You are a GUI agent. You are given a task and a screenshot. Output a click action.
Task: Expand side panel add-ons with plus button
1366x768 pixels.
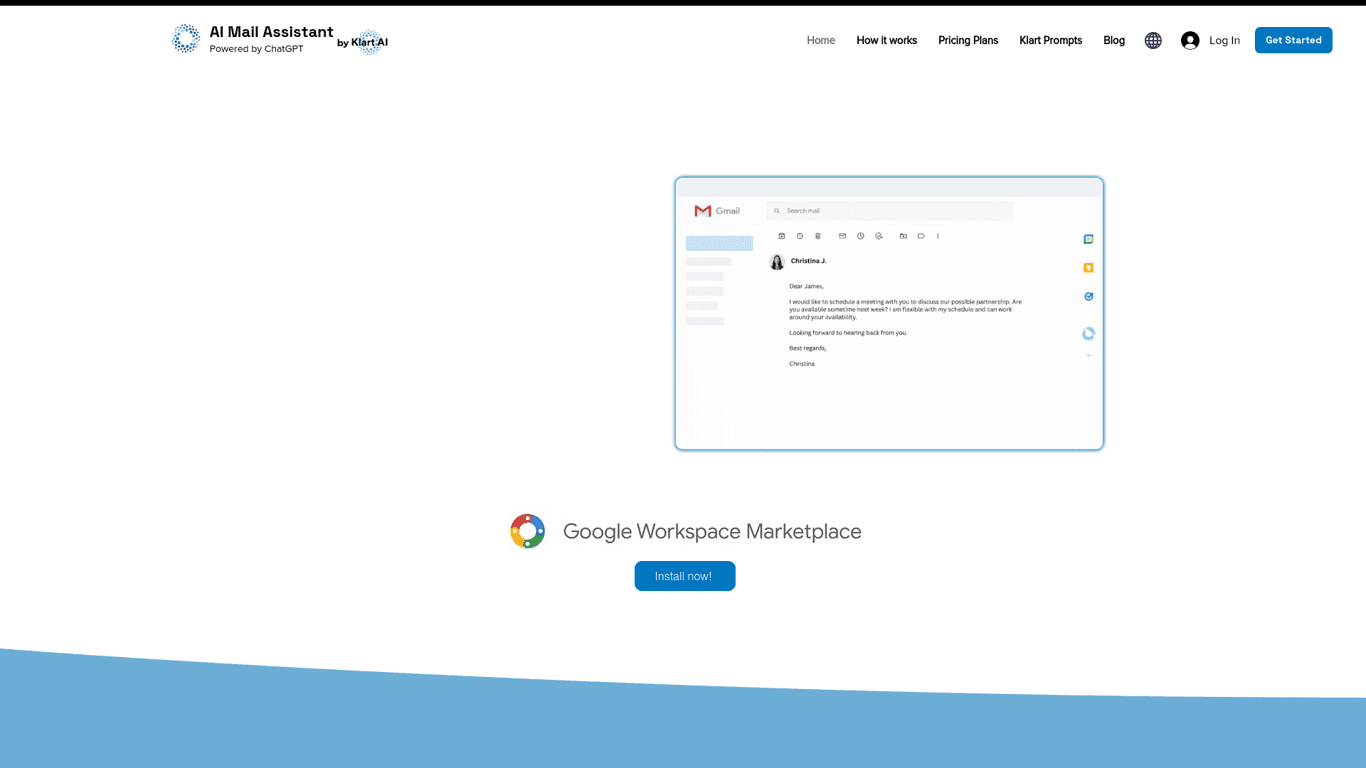pyautogui.click(x=1088, y=356)
